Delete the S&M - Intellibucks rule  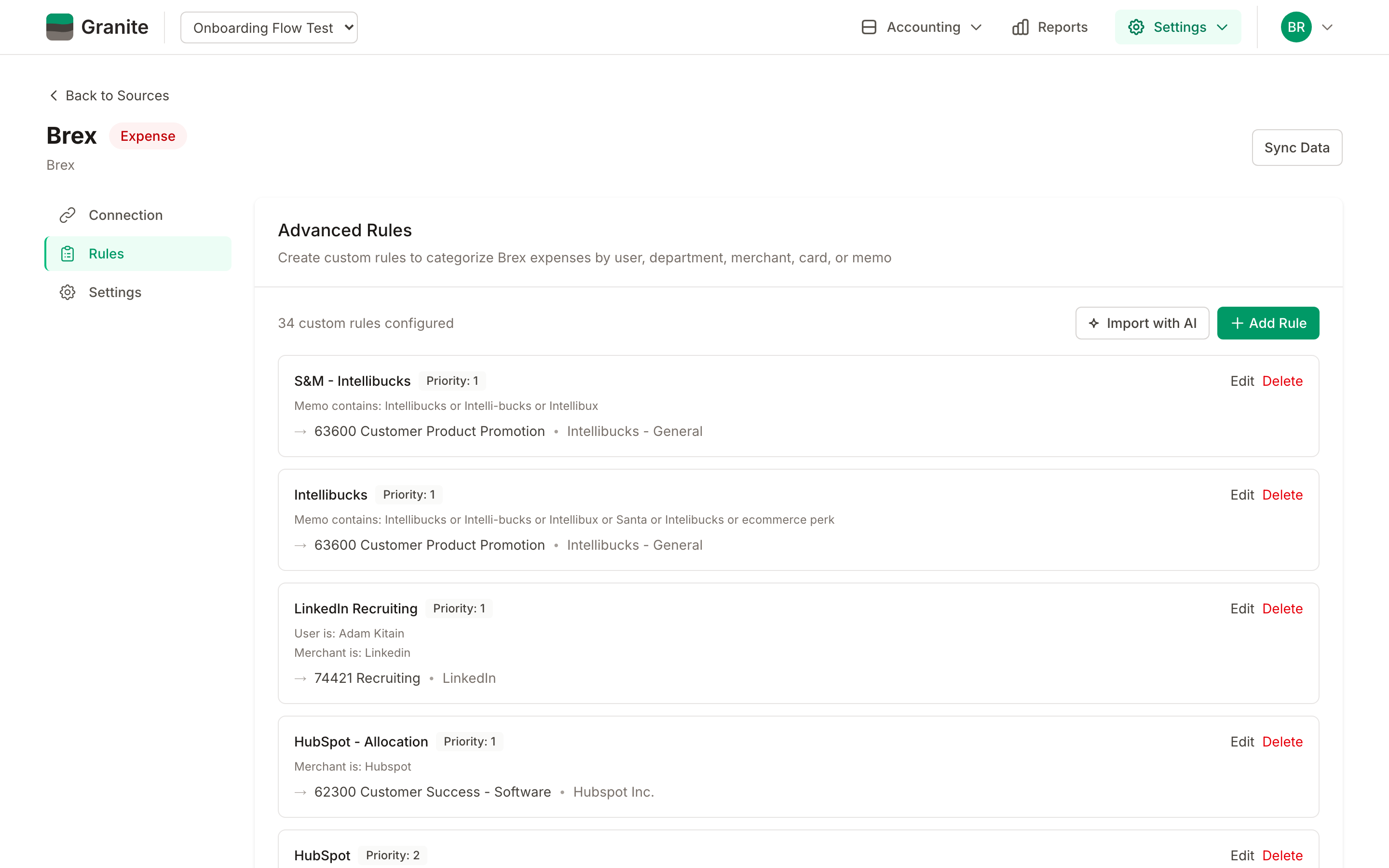click(x=1282, y=381)
